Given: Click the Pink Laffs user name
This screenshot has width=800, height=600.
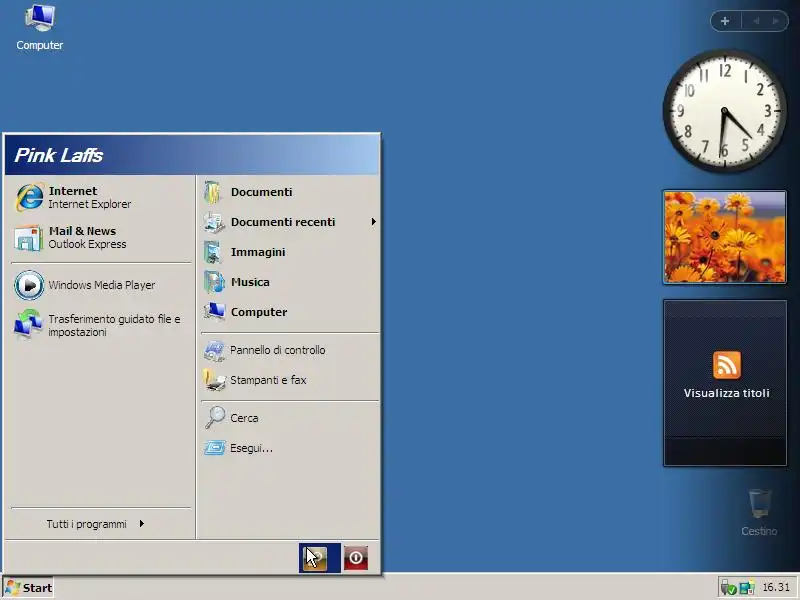Looking at the screenshot, I should pyautogui.click(x=59, y=155).
